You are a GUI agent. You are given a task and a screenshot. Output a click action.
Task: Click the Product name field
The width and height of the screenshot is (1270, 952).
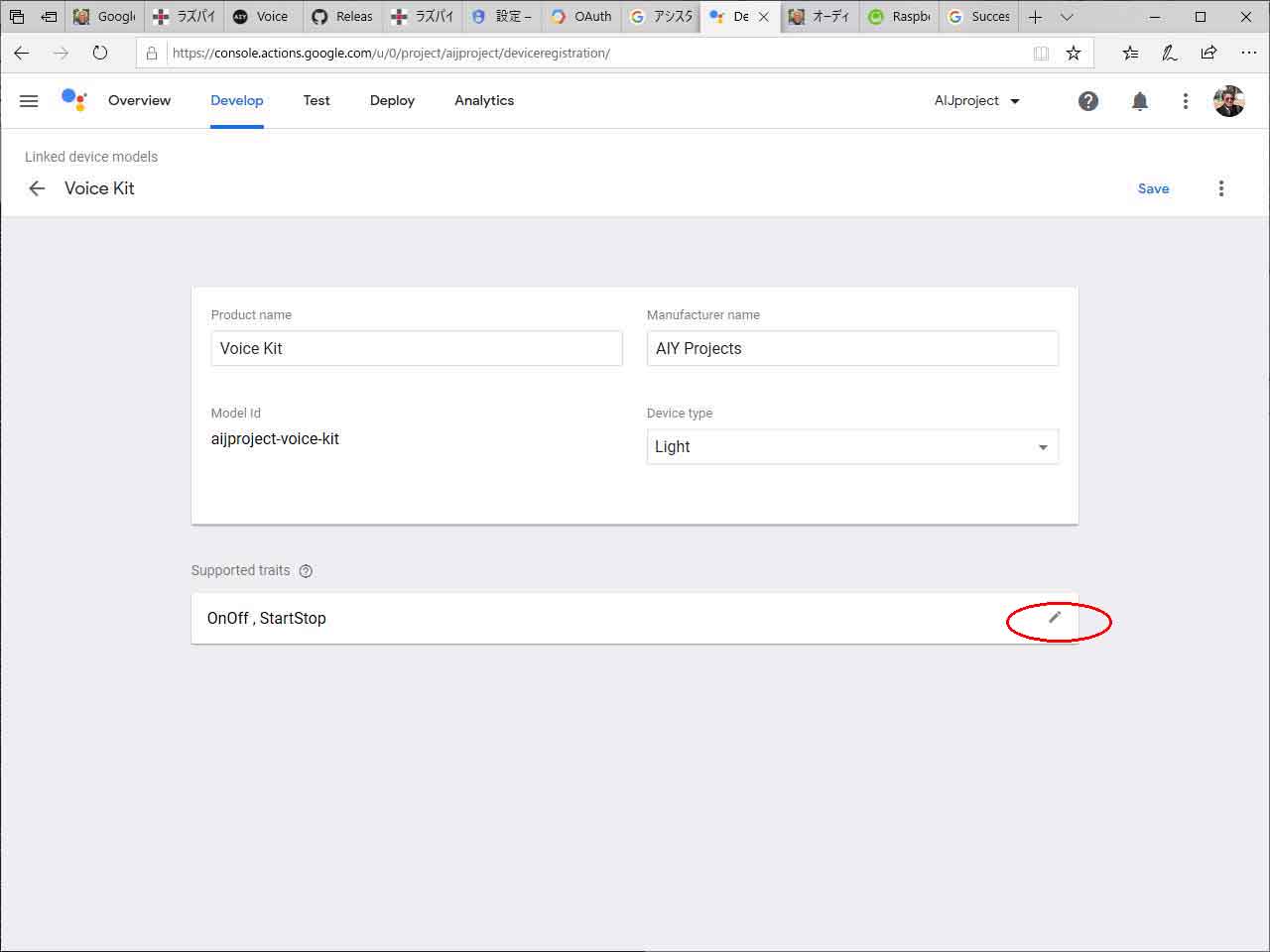pyautogui.click(x=417, y=348)
